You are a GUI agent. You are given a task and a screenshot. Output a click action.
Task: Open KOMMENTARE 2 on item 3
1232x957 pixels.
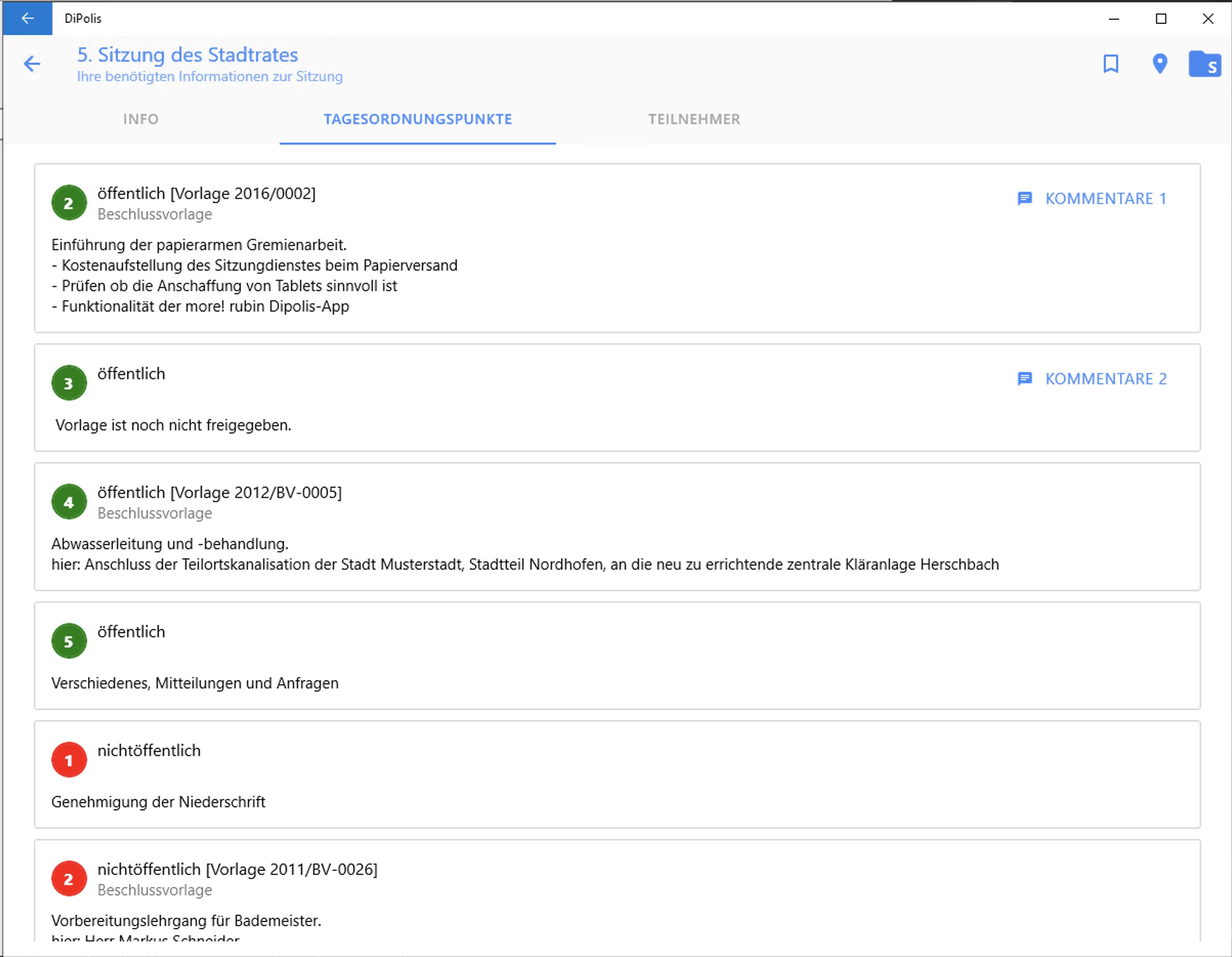[1104, 379]
